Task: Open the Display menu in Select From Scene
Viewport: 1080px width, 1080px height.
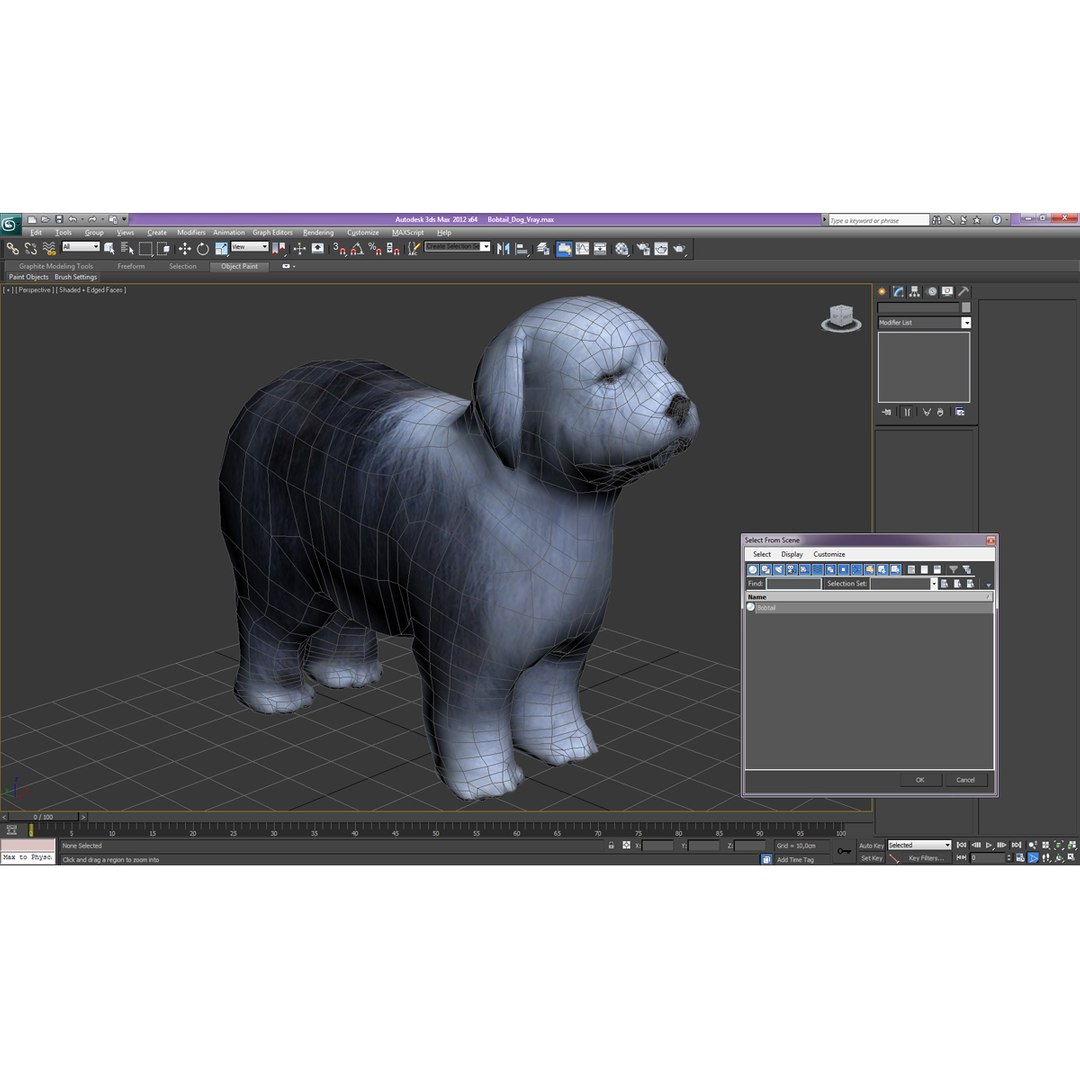Action: pos(791,554)
